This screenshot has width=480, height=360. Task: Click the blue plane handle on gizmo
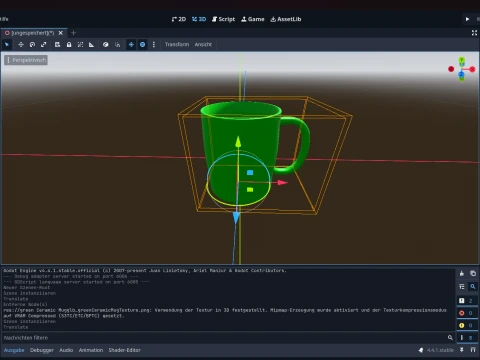[x=250, y=172]
